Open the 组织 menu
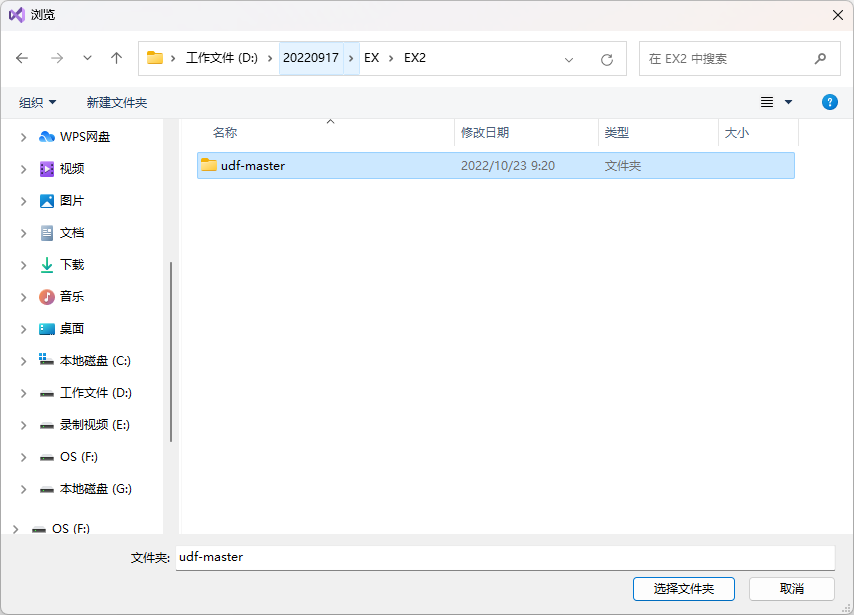854x615 pixels. click(38, 102)
